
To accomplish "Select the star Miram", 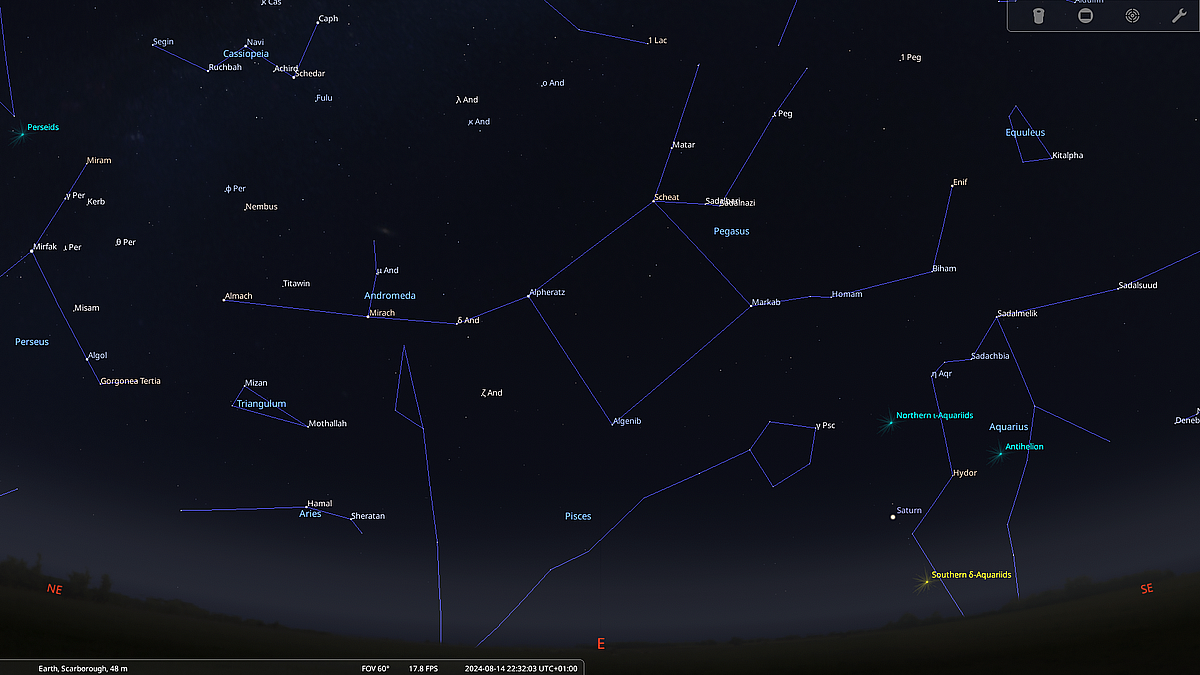I will (87, 162).
